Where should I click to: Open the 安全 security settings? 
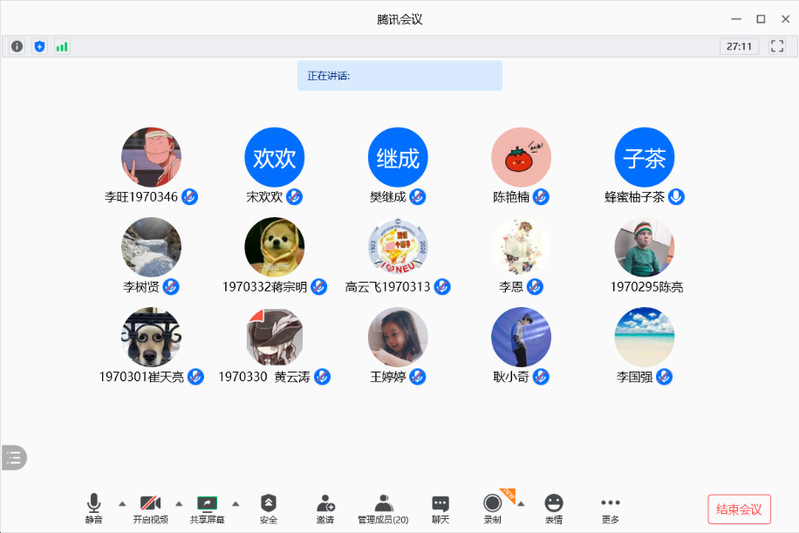[x=268, y=508]
